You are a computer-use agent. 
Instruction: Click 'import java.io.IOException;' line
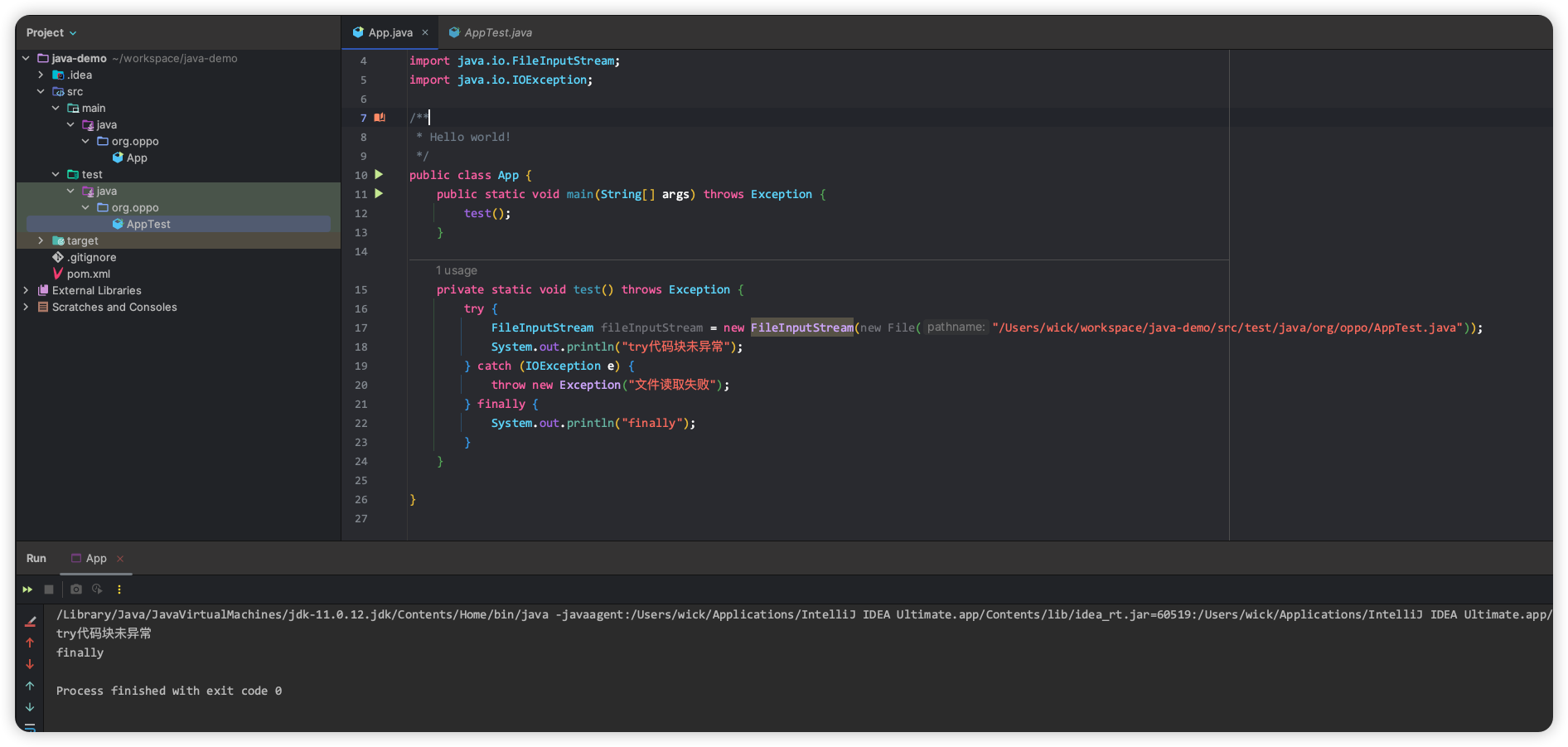tap(501, 80)
